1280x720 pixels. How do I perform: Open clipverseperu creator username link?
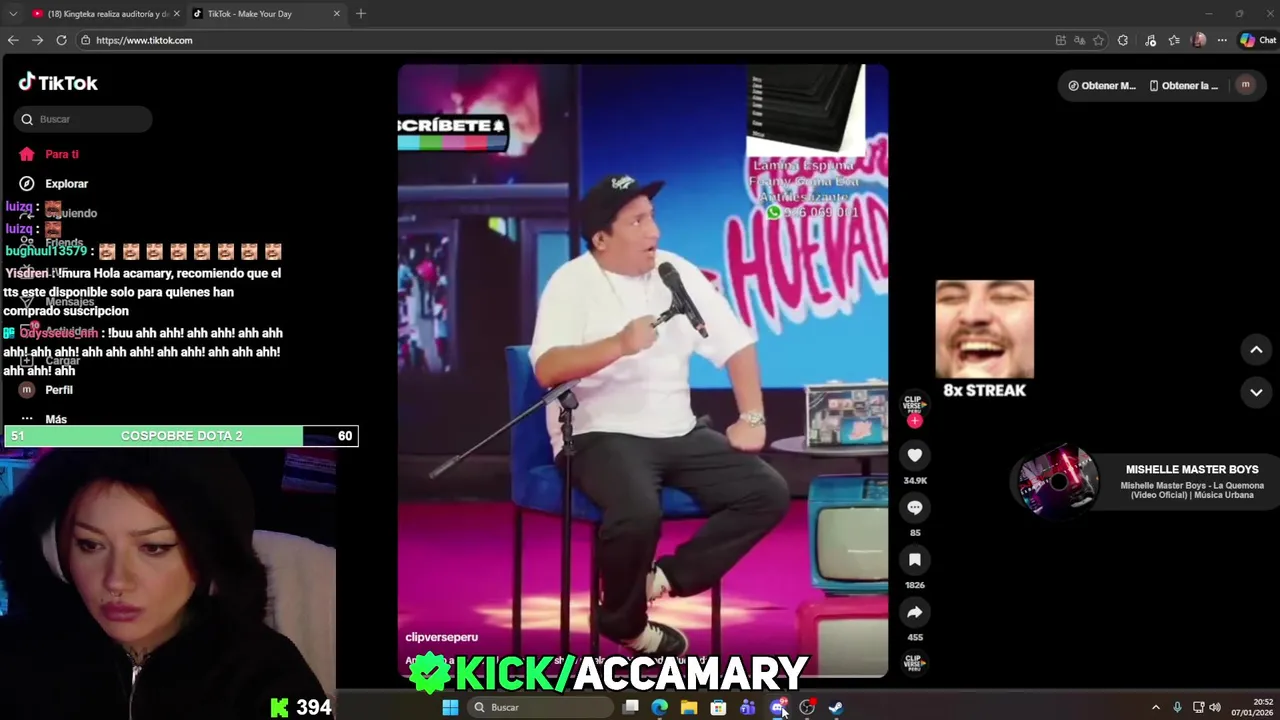click(441, 637)
